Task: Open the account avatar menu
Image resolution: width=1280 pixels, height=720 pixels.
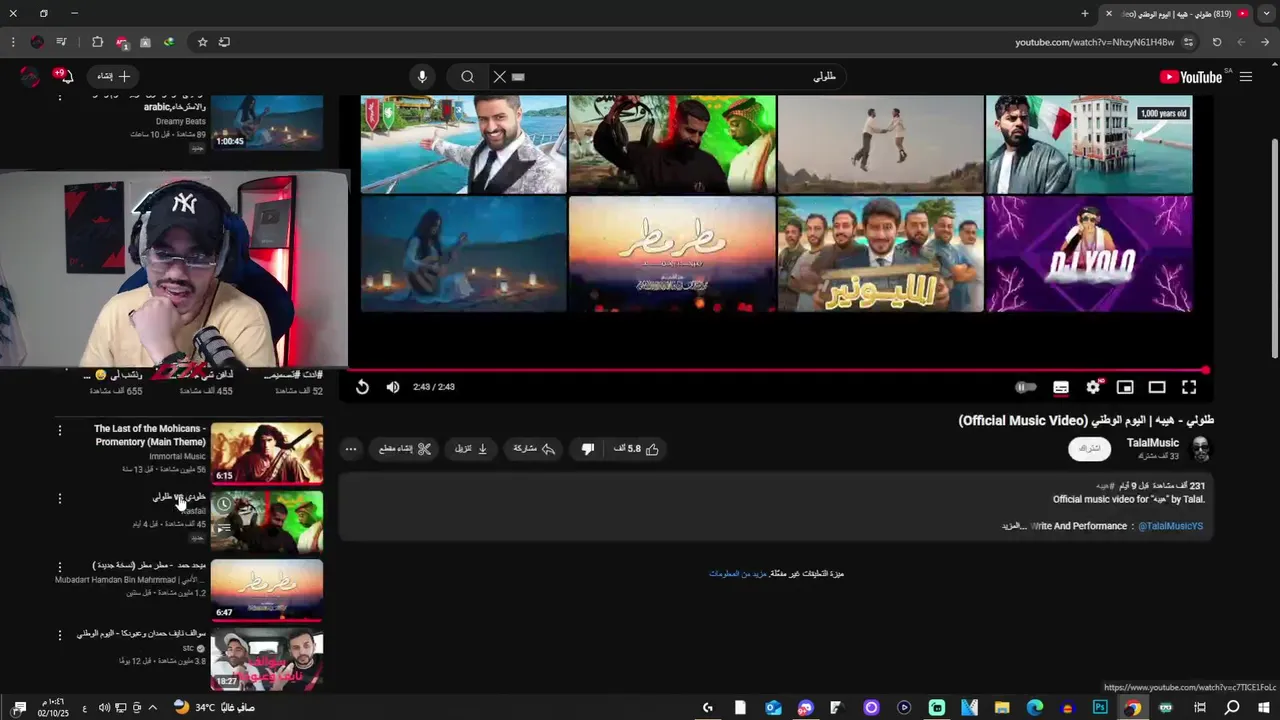Action: pos(30,77)
